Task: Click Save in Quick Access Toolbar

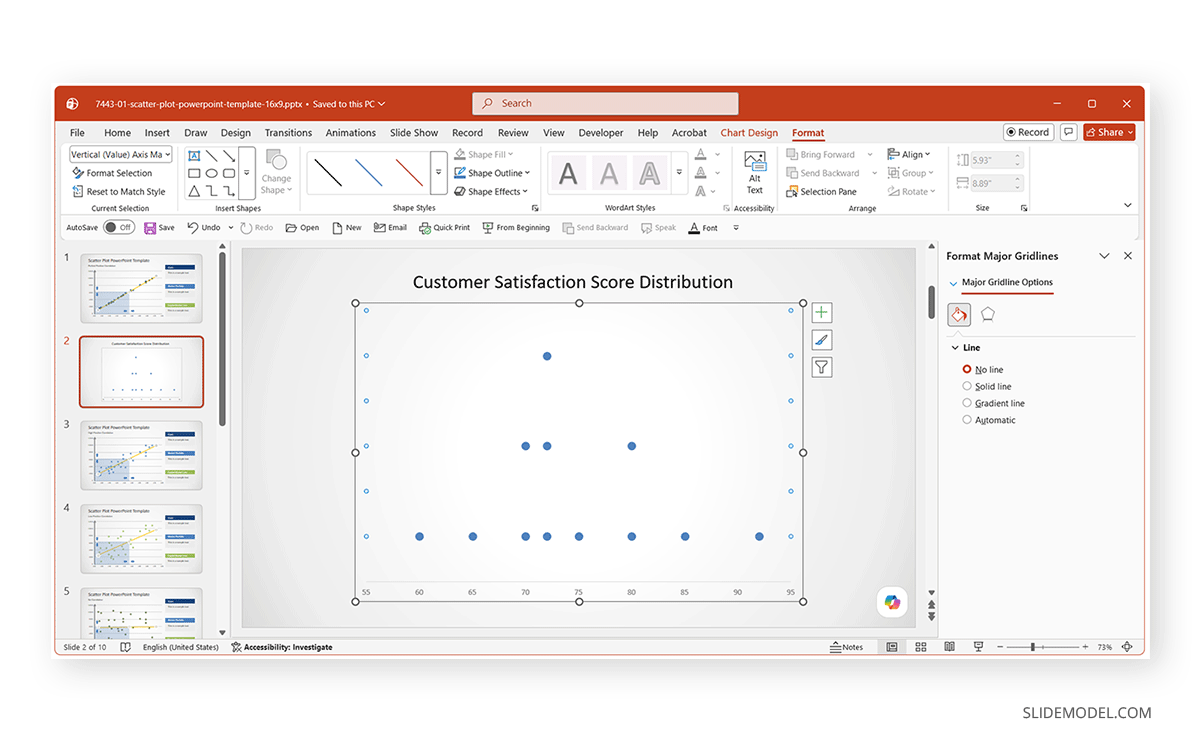Action: point(159,228)
